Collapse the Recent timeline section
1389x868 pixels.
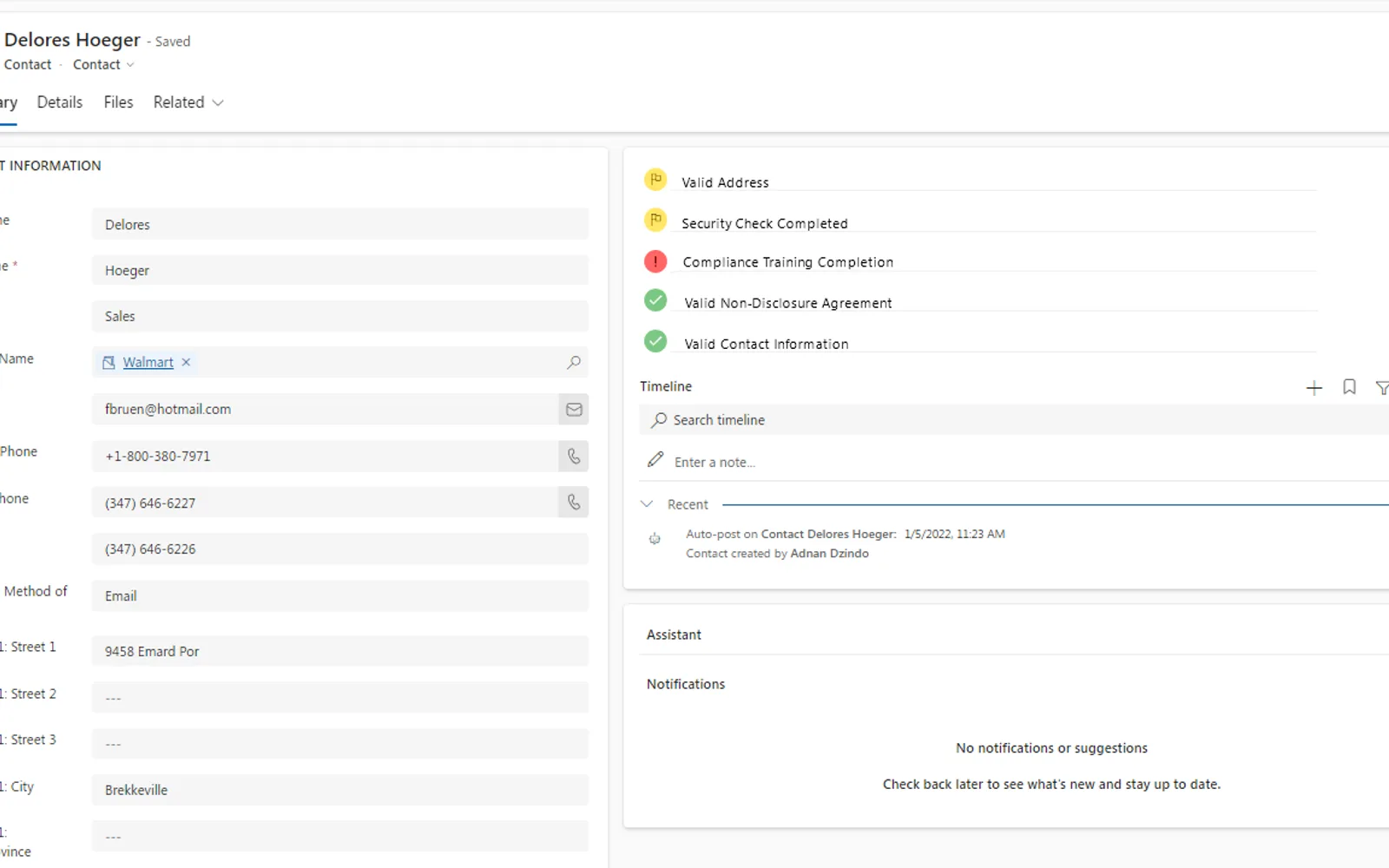click(647, 504)
